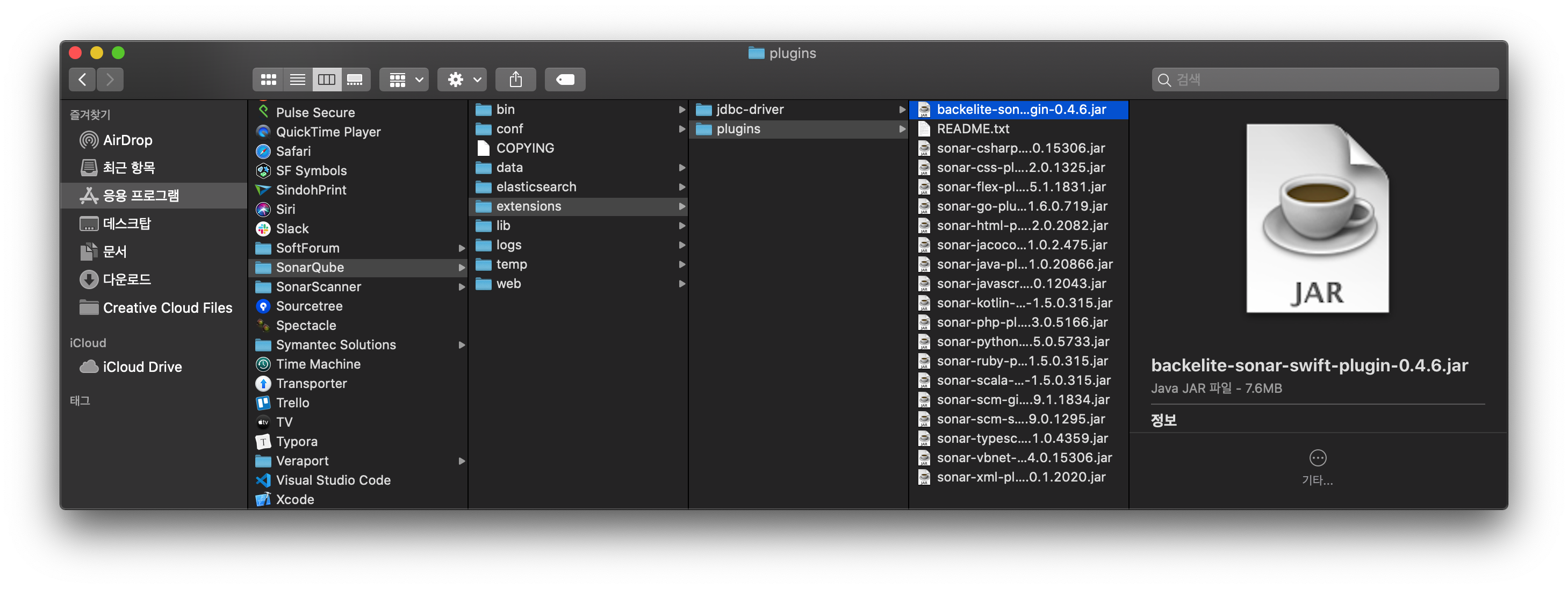Select the Slack application
Image resolution: width=1568 pixels, height=589 pixels.
292,229
